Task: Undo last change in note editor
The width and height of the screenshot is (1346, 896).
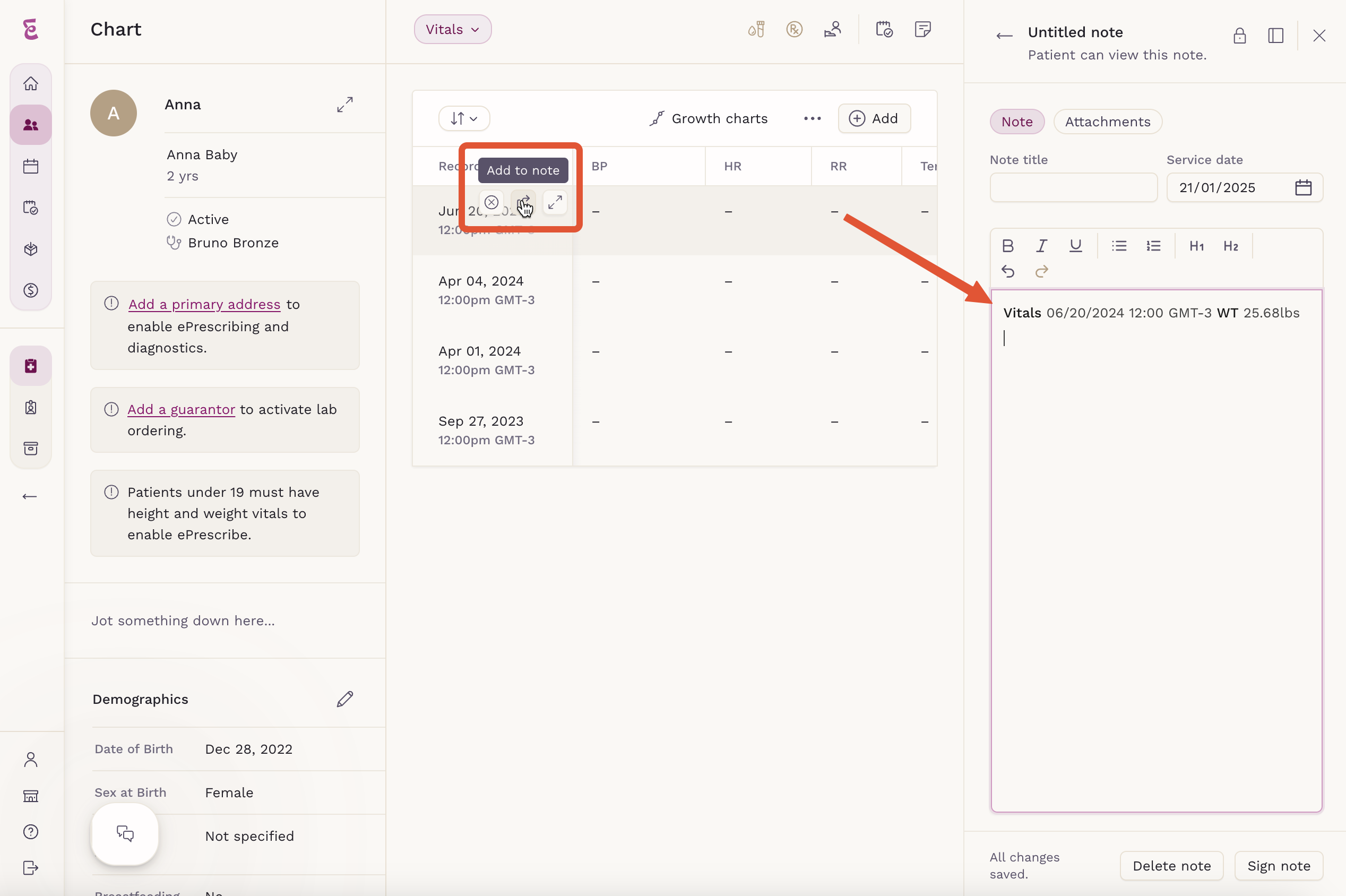Action: coord(1008,271)
